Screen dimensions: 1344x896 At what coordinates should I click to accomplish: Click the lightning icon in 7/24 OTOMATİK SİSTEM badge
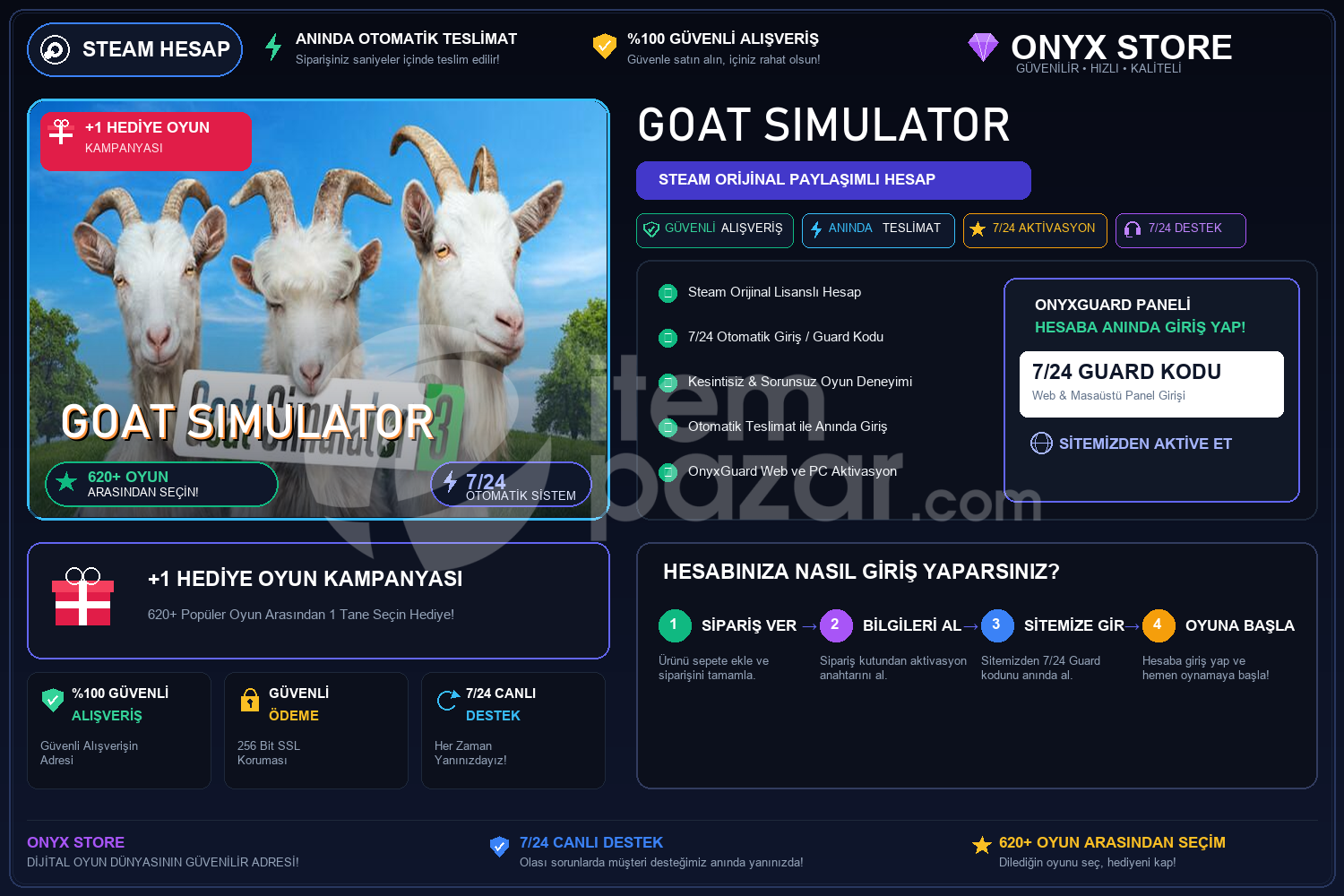(x=450, y=481)
